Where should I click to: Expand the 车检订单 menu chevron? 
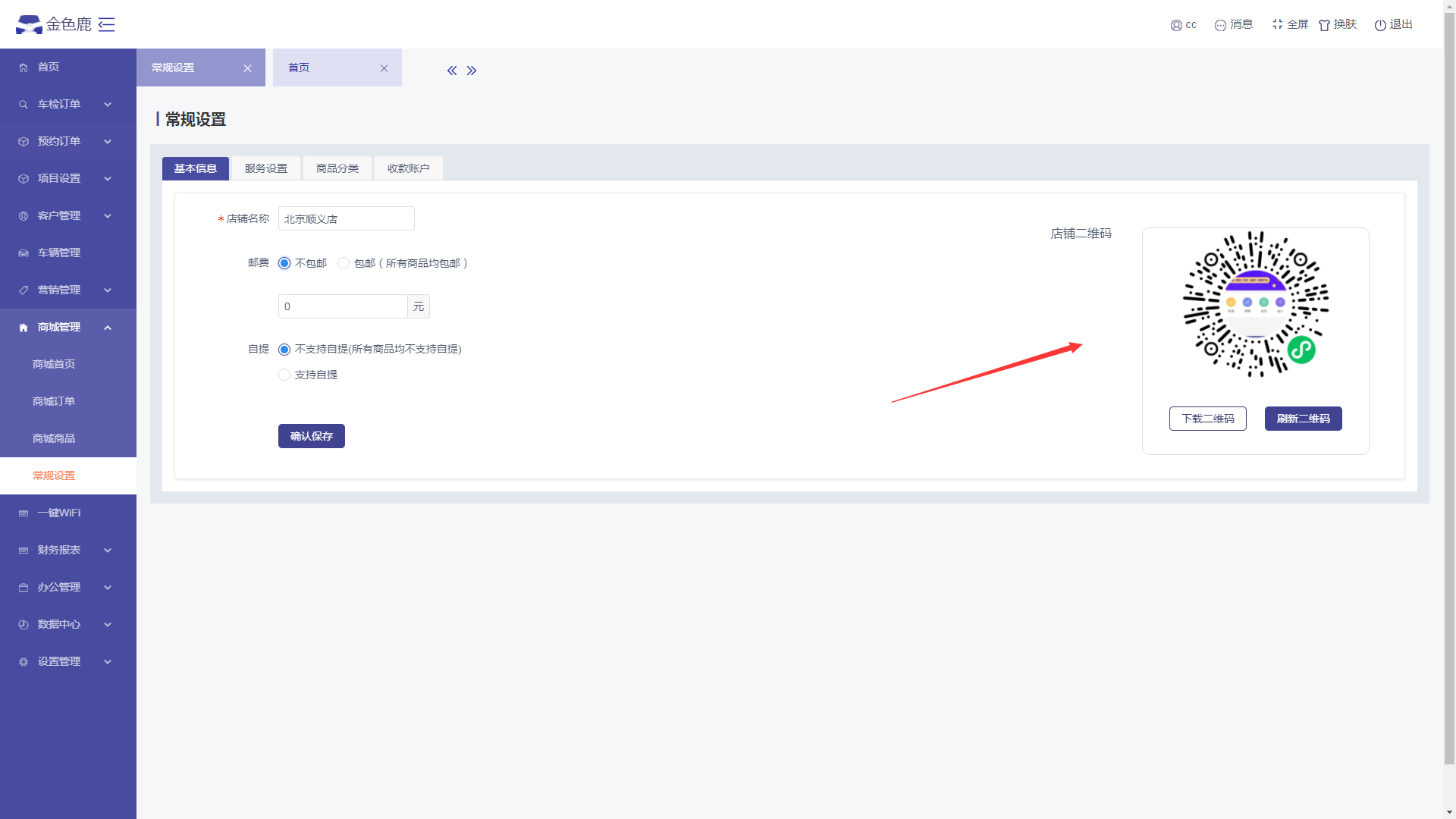coord(108,105)
